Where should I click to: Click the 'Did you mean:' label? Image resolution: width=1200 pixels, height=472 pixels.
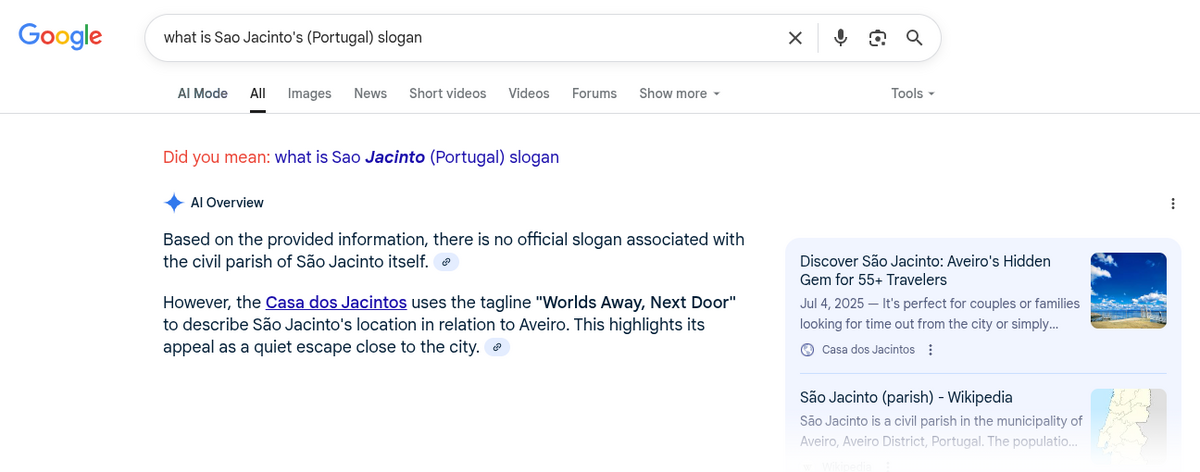coord(216,157)
